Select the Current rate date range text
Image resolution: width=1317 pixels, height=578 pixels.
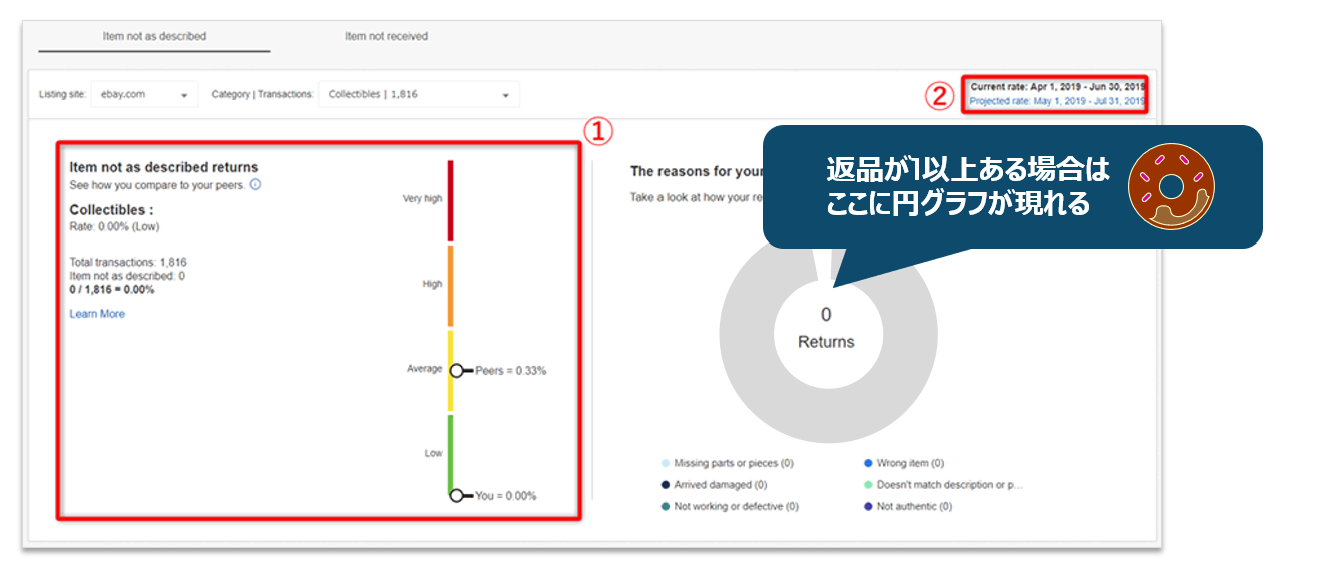coord(1057,87)
